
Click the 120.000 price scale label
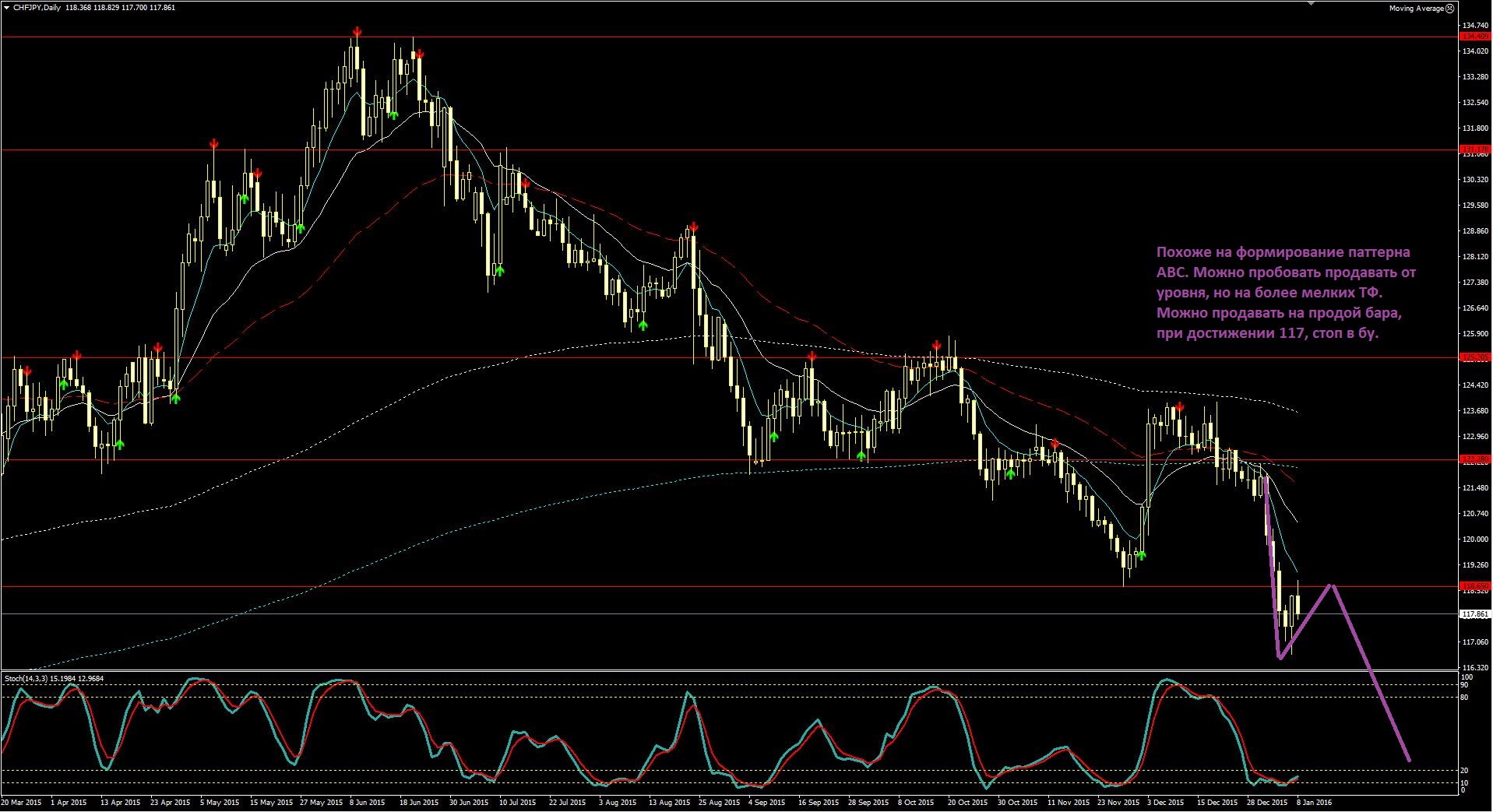(1475, 540)
